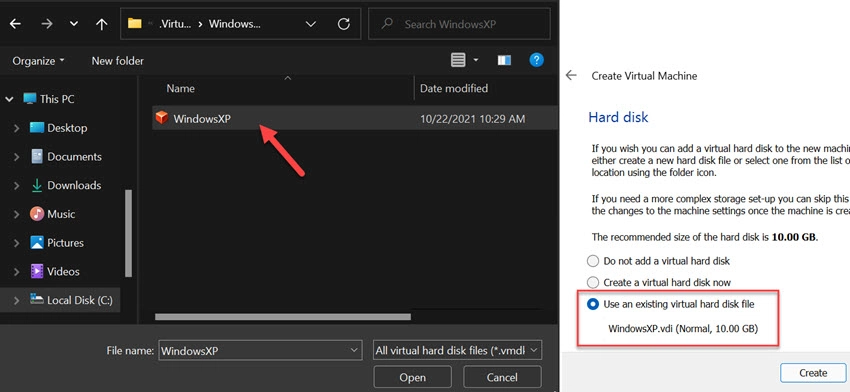Image resolution: width=850 pixels, height=392 pixels.
Task: Expand the Videos tree node
Action: [16, 272]
